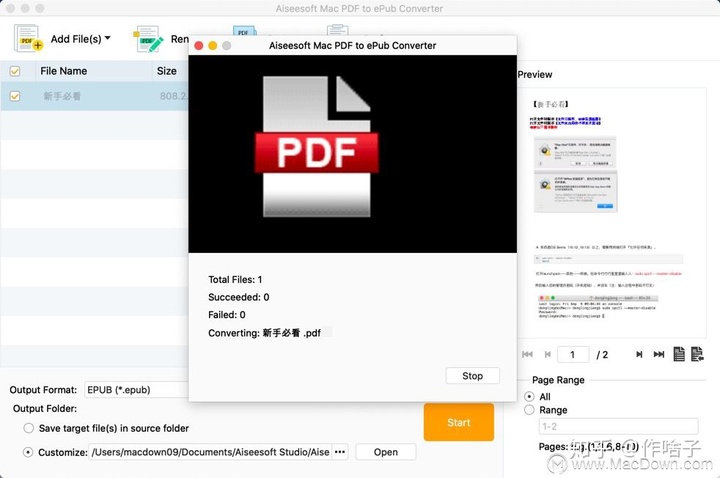Select the Customize output folder radio
The image size is (720, 478).
click(28, 452)
